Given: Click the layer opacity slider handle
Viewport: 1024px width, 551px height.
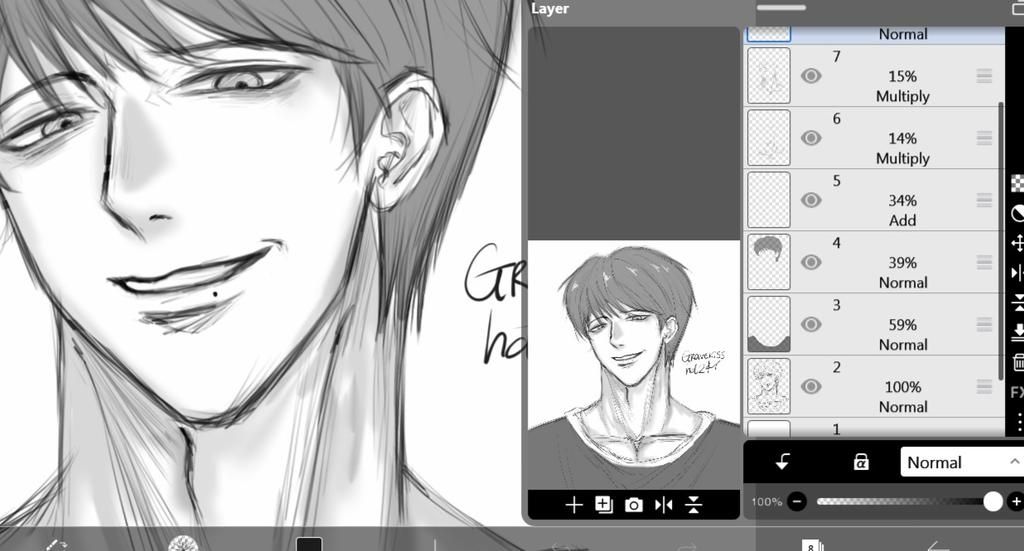Looking at the screenshot, I should 993,501.
